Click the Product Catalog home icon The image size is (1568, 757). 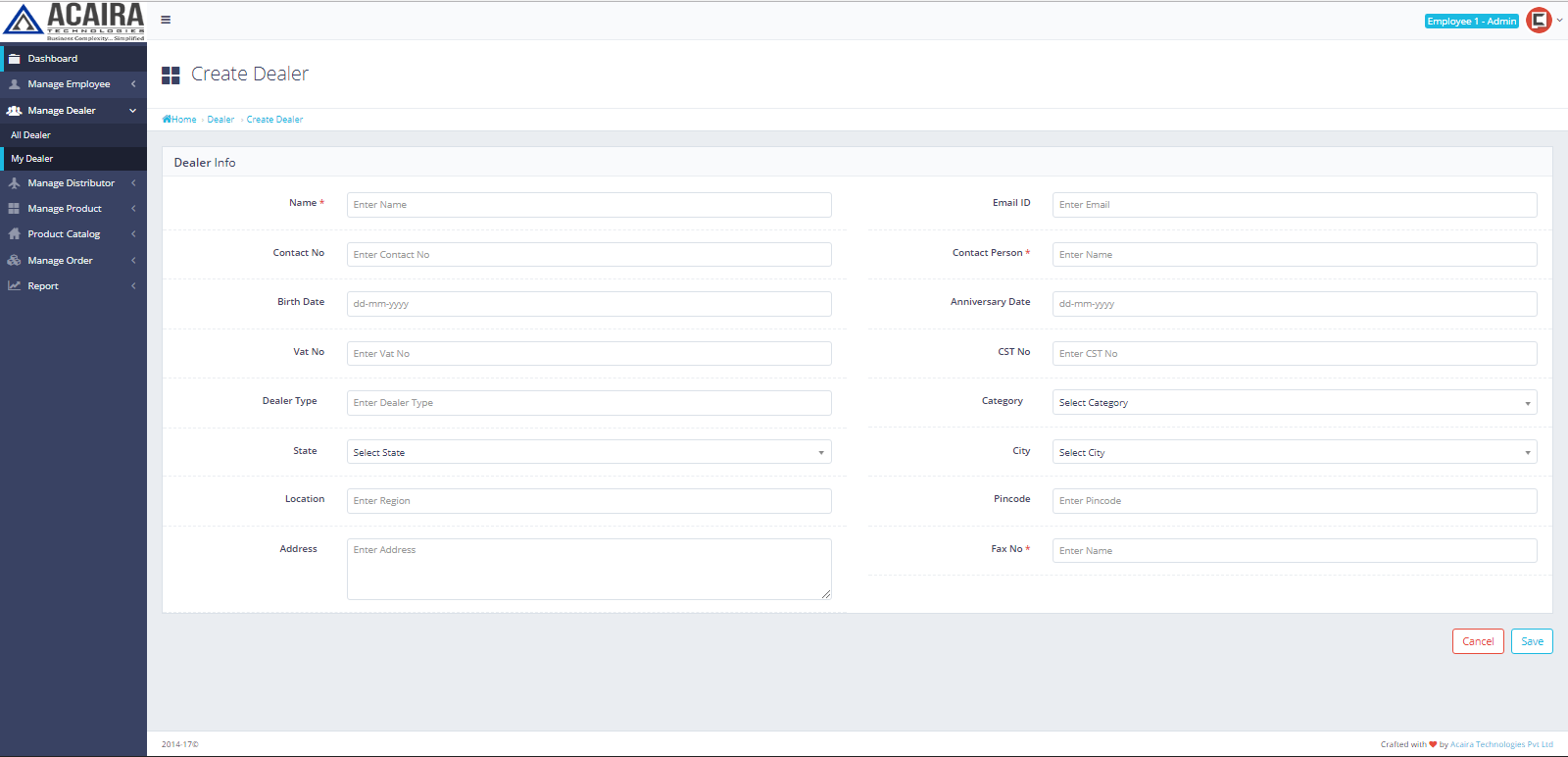[15, 234]
